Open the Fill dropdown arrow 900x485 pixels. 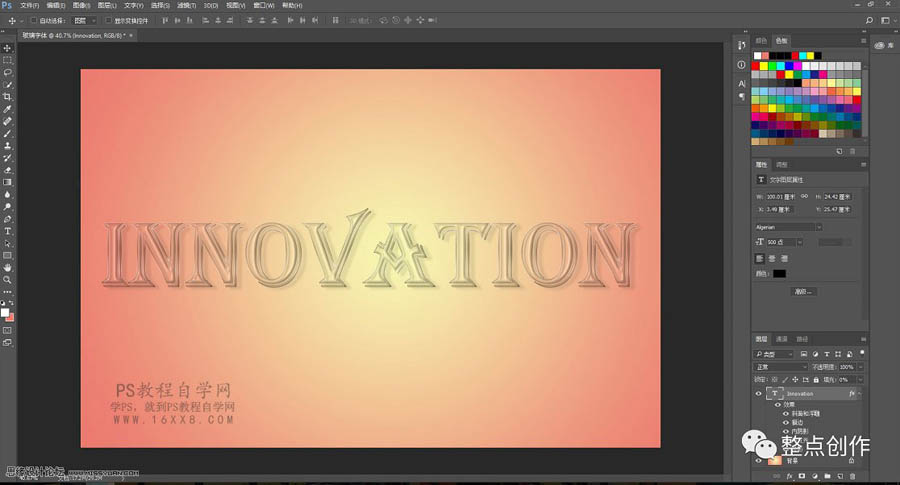point(860,380)
